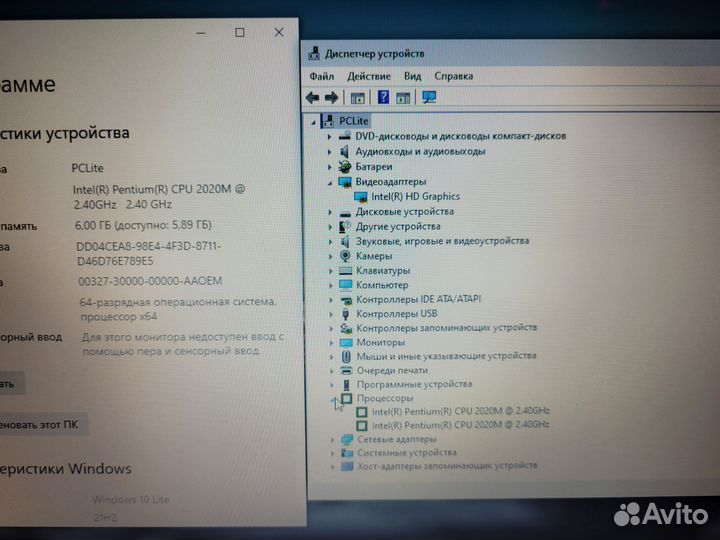
Task: Click the Клавиатуры keyboard icon
Action: tap(345, 270)
